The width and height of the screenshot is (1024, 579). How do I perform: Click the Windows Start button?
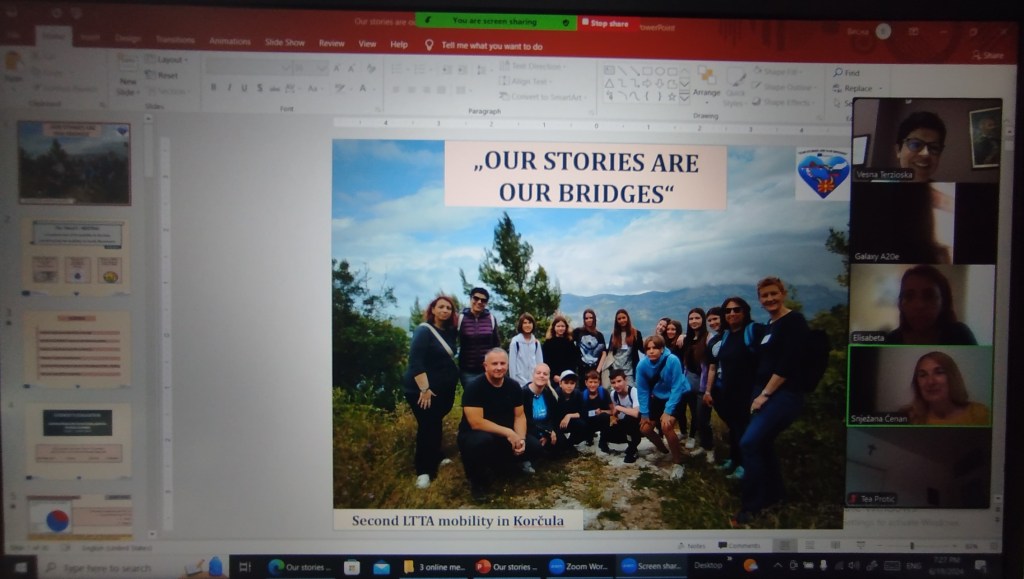click(19, 567)
